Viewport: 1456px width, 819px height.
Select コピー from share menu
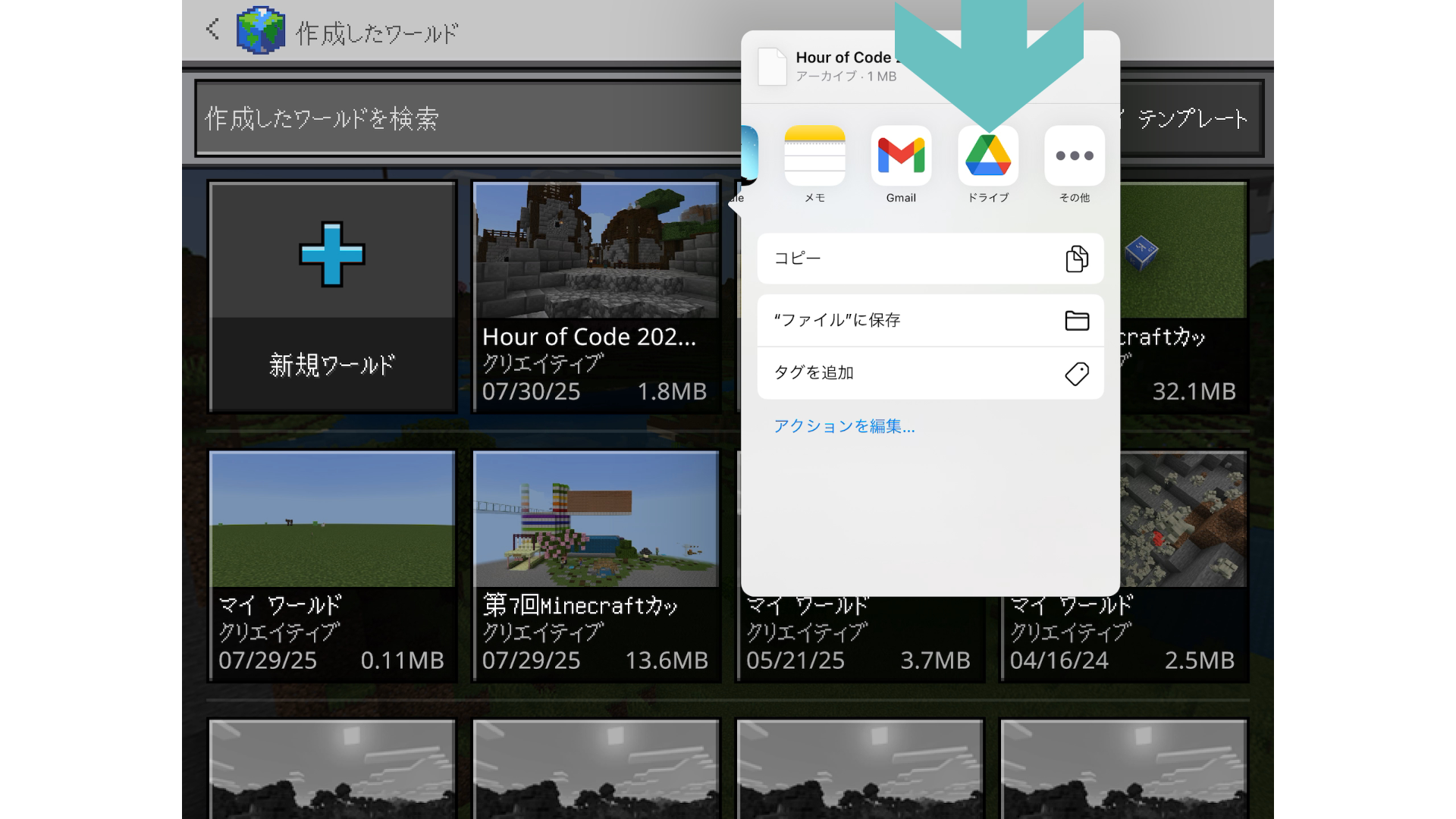[930, 259]
